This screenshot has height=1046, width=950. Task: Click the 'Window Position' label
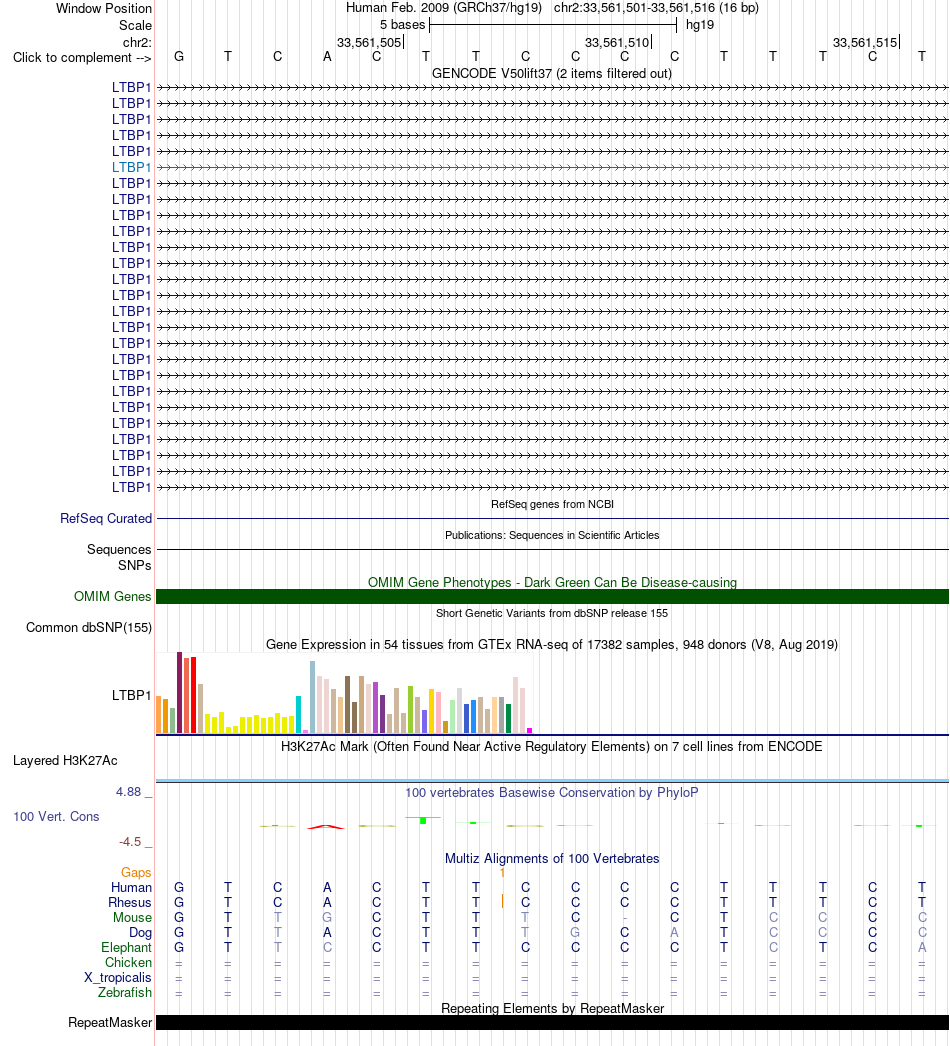point(104,9)
